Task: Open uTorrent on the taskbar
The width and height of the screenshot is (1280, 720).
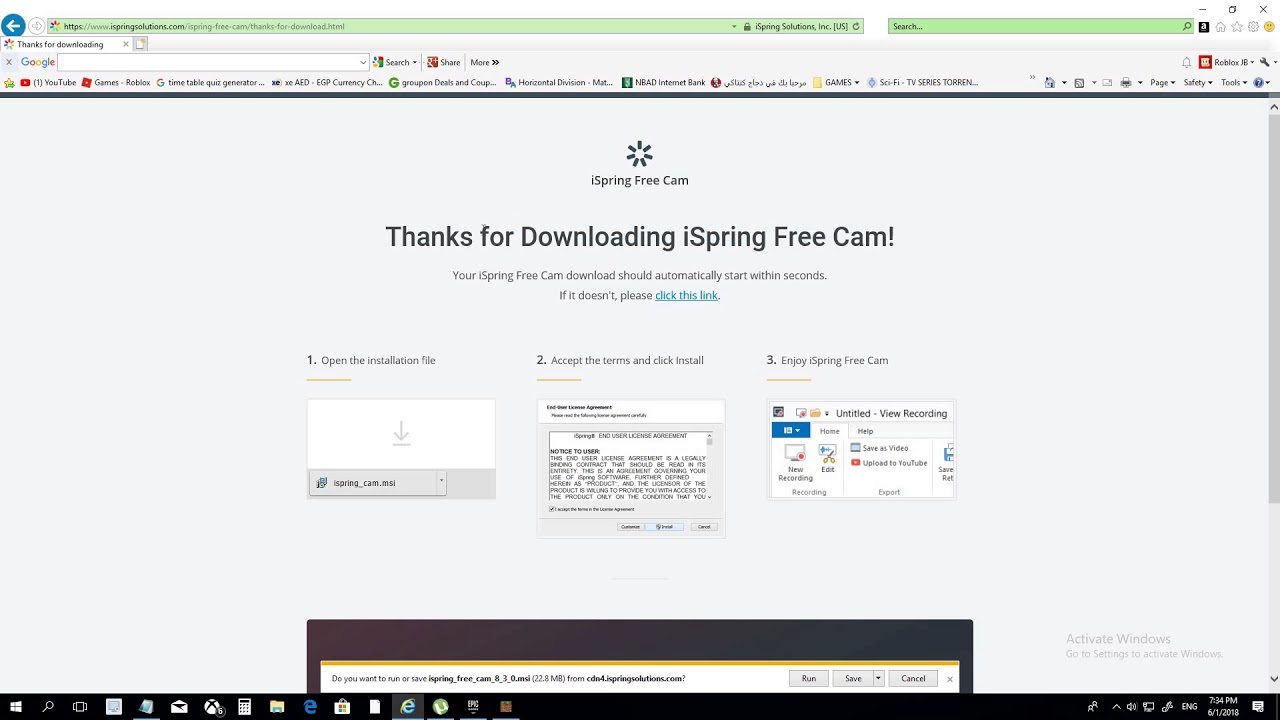Action: (440, 707)
